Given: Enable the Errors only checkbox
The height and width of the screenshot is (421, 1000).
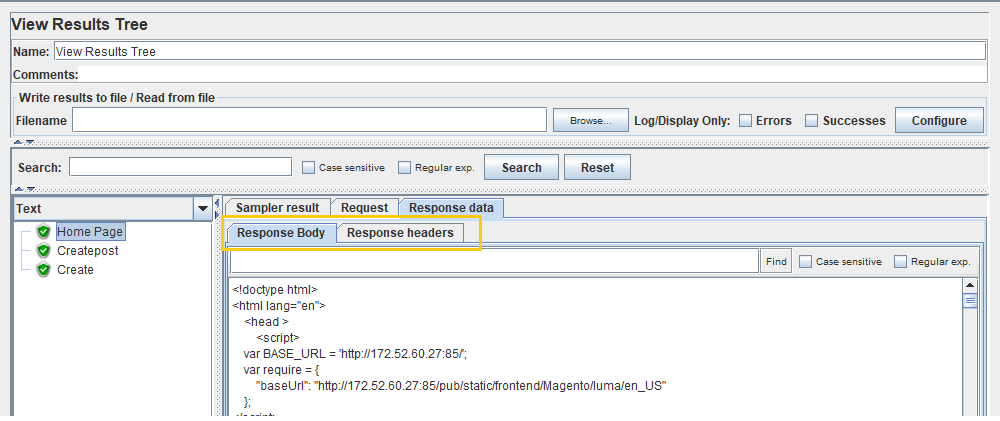Looking at the screenshot, I should click(746, 121).
